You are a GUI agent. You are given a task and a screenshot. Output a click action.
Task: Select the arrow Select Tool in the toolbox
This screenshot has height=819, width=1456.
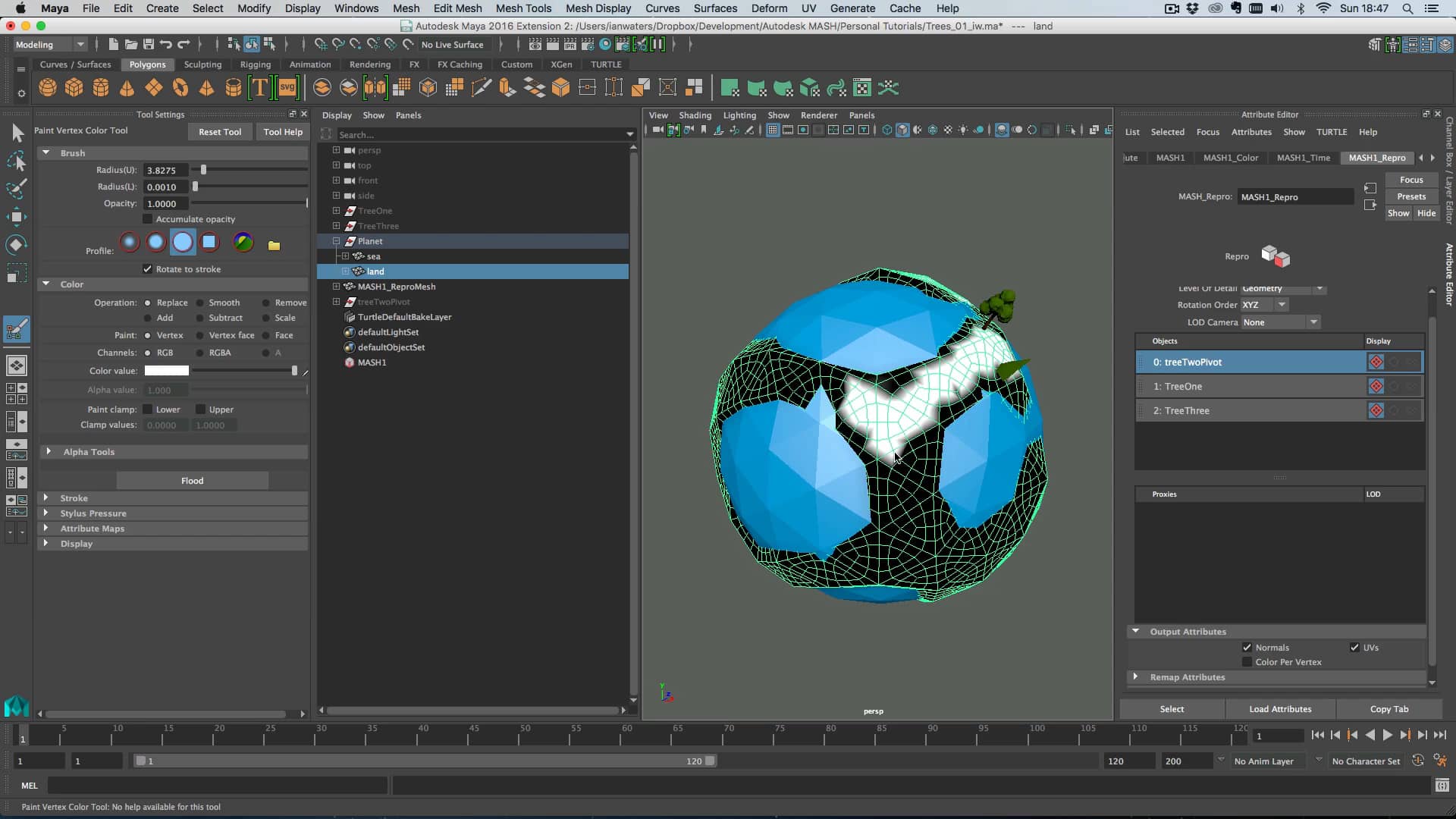point(17,133)
